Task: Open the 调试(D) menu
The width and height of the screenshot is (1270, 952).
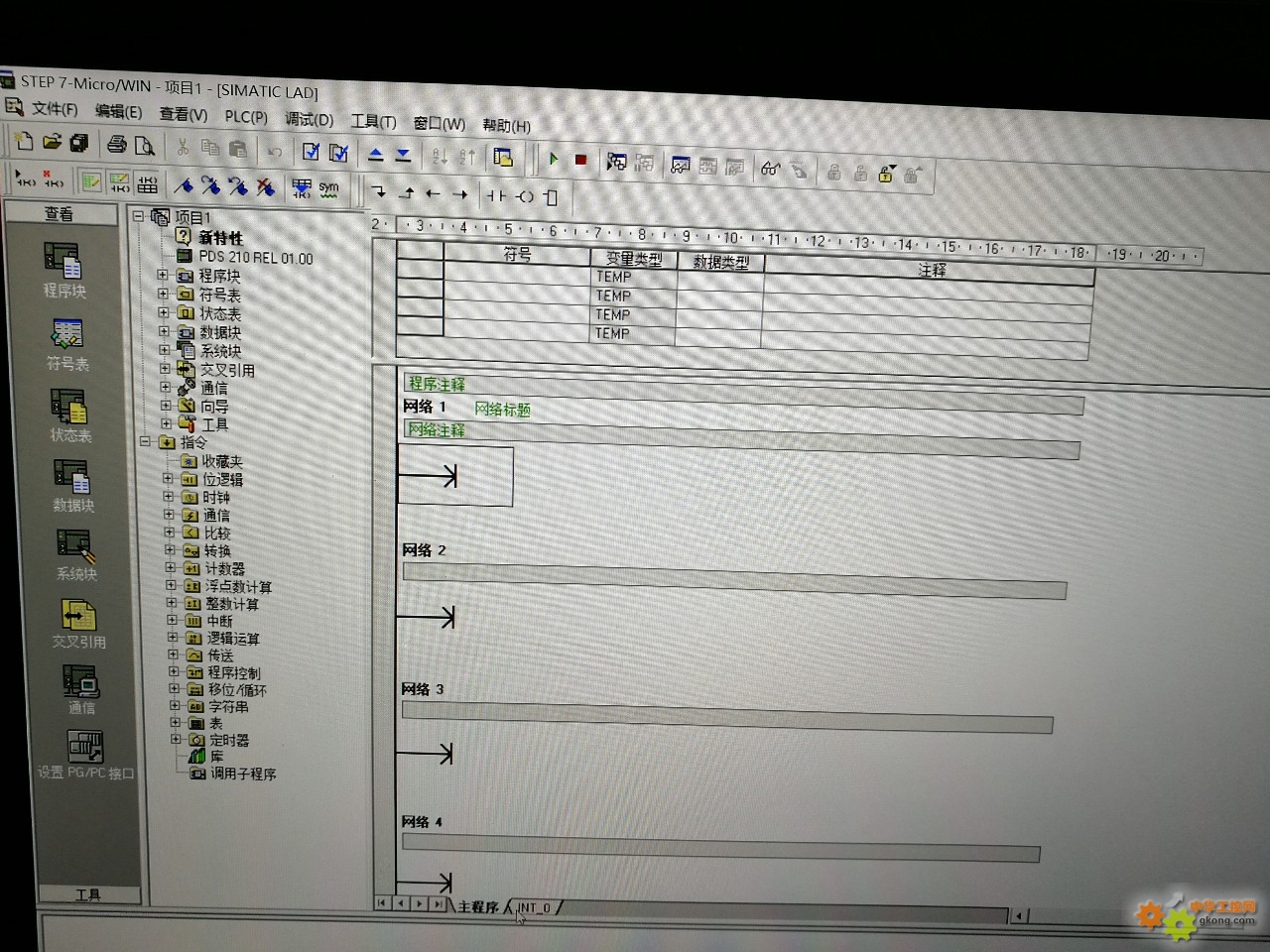Action: [310, 119]
